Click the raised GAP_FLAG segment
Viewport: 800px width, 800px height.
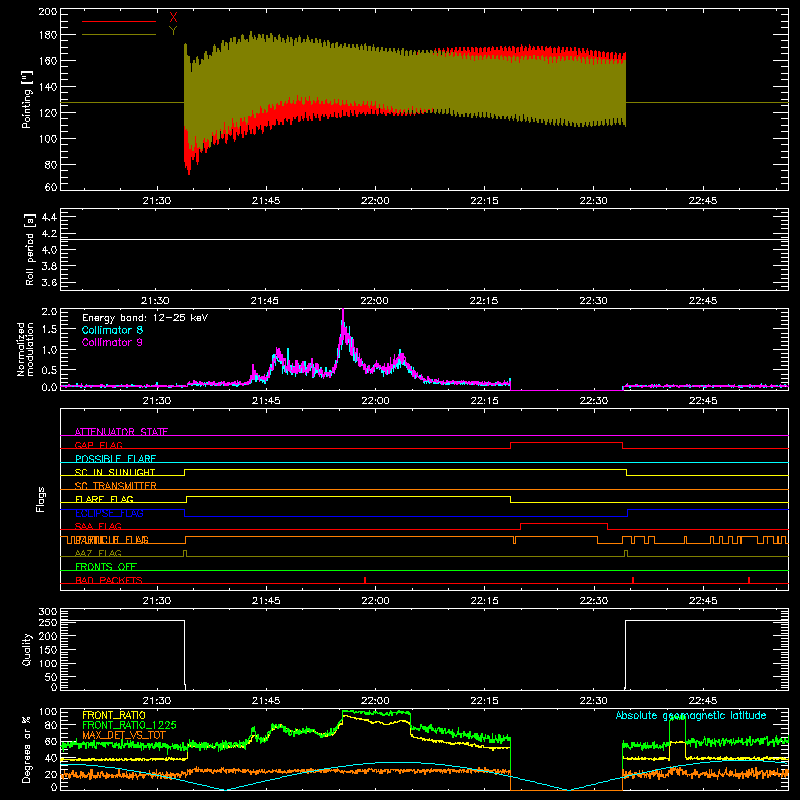566,443
